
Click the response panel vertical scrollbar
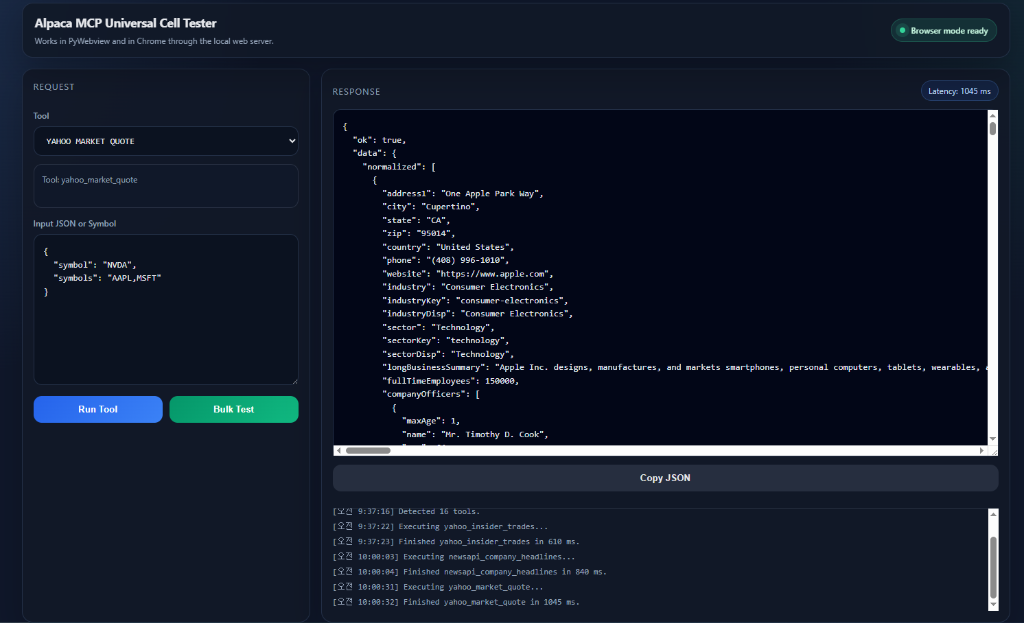[x=991, y=280]
